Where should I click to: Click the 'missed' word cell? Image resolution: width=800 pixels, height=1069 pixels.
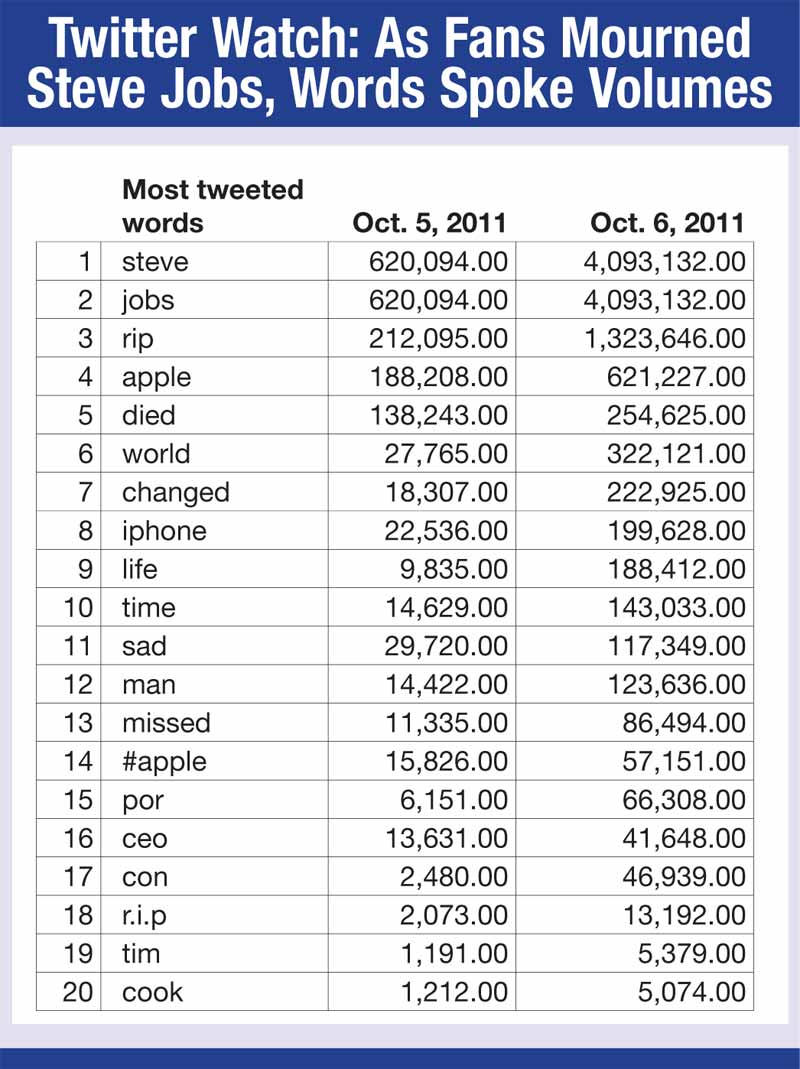pos(166,723)
